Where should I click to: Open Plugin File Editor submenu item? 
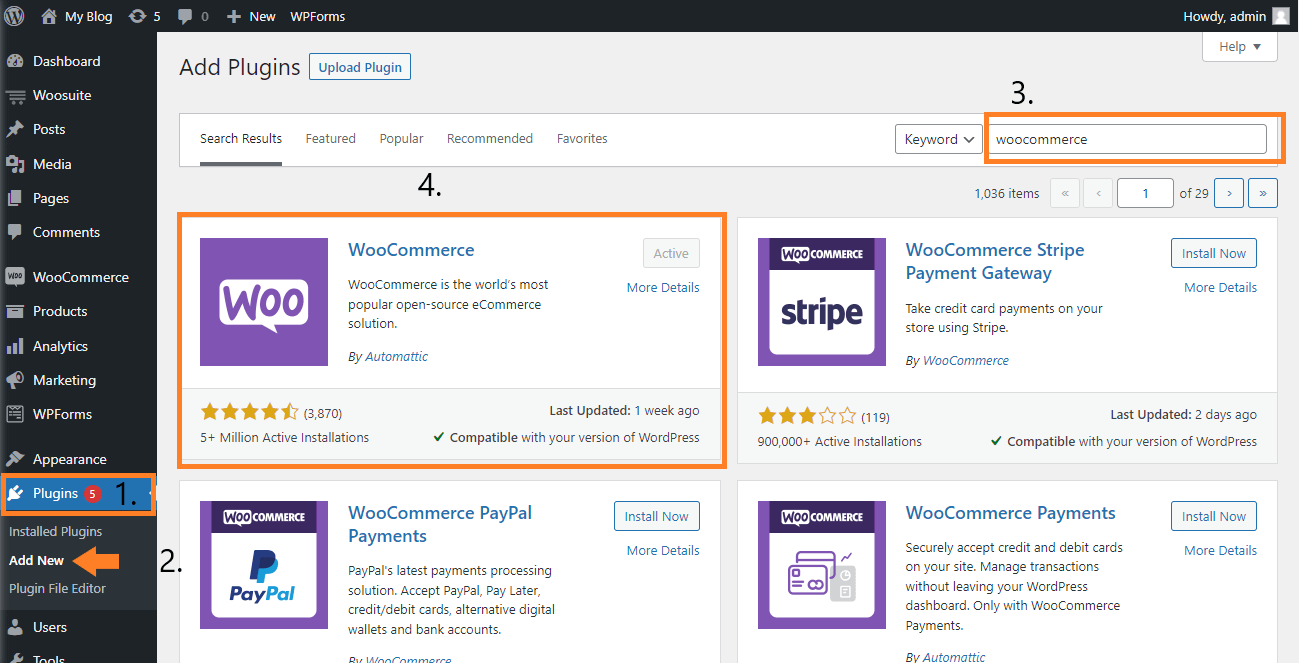pyautogui.click(x=57, y=588)
